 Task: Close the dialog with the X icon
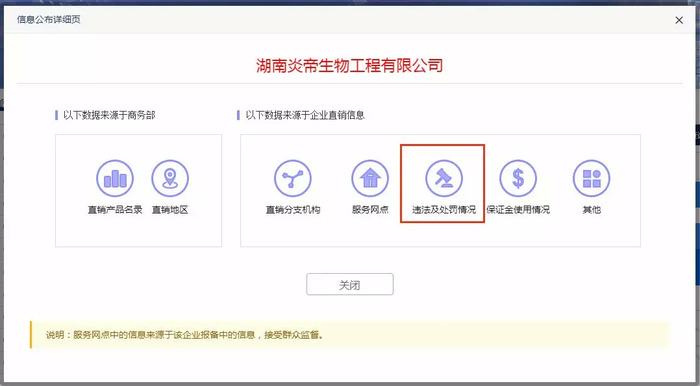click(x=679, y=20)
